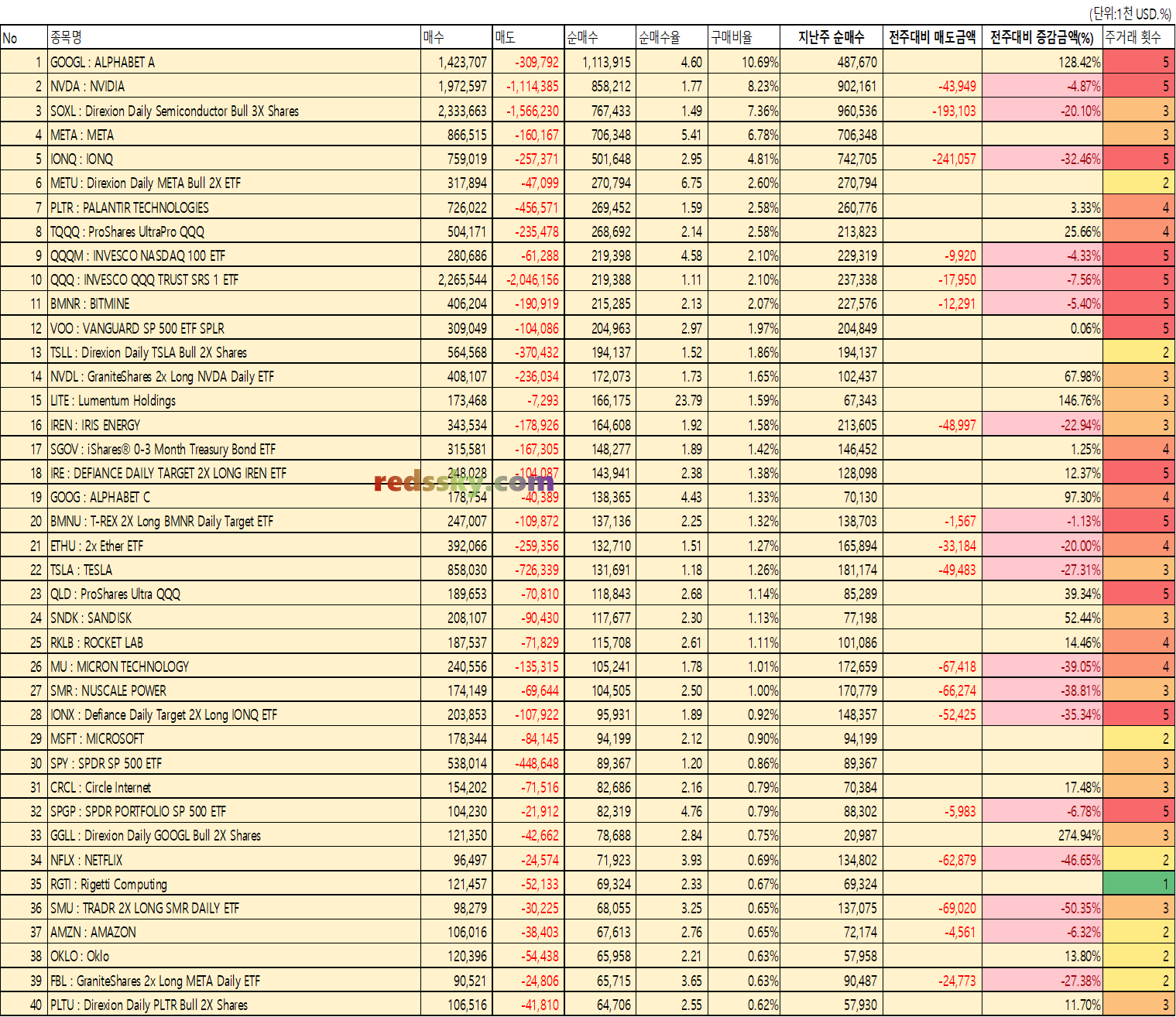Click the 지난주 순매수 header

click(831, 37)
